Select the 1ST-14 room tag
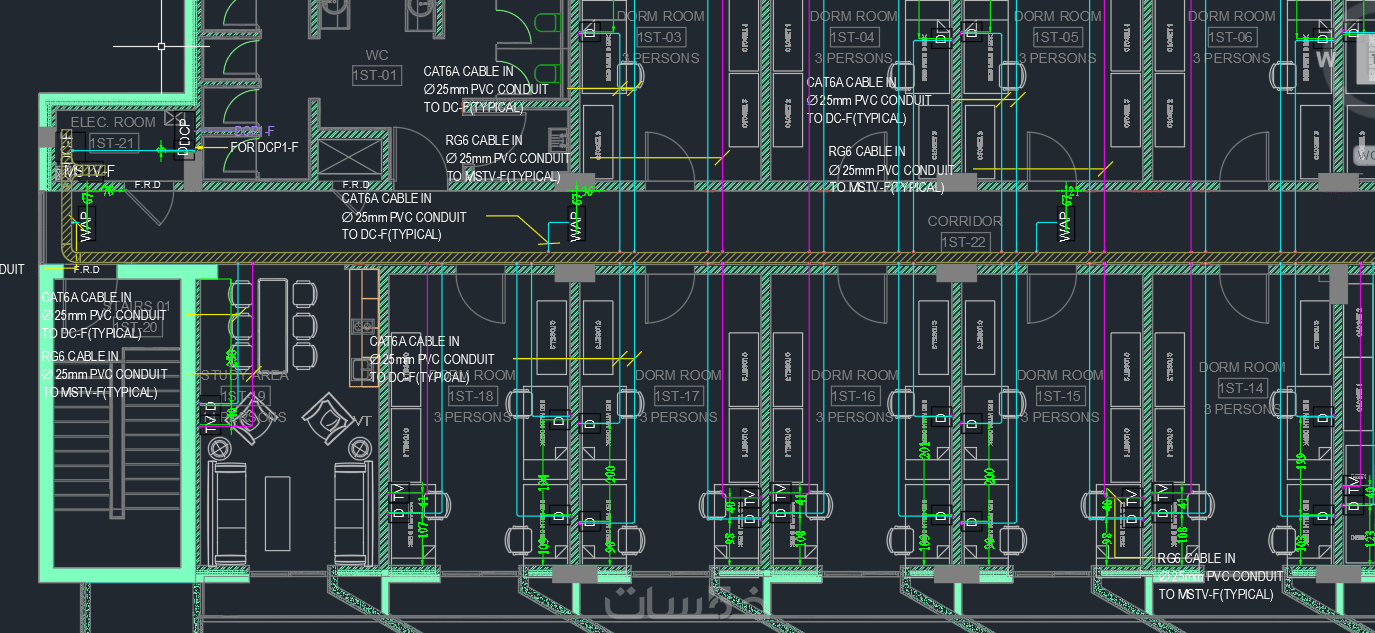This screenshot has width=1375, height=633. click(1241, 388)
